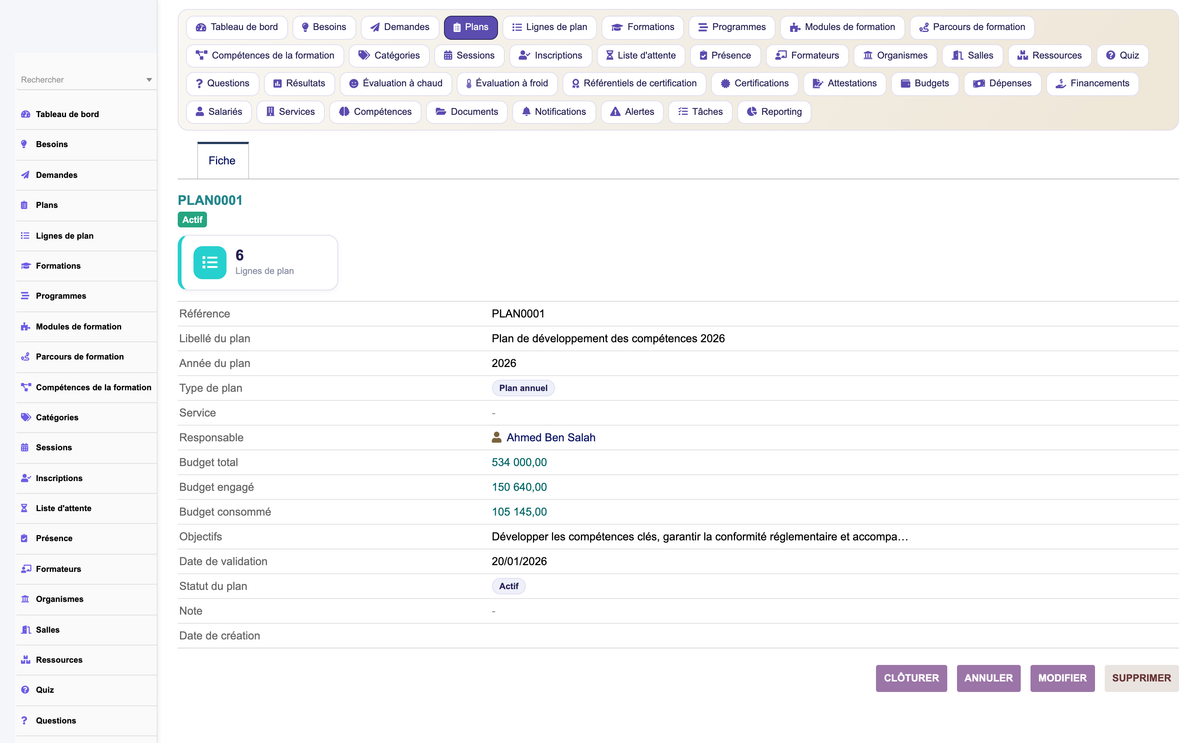The height and width of the screenshot is (743, 1200).
Task: Click the PLAN0001 heading title
Action: pyautogui.click(x=210, y=200)
